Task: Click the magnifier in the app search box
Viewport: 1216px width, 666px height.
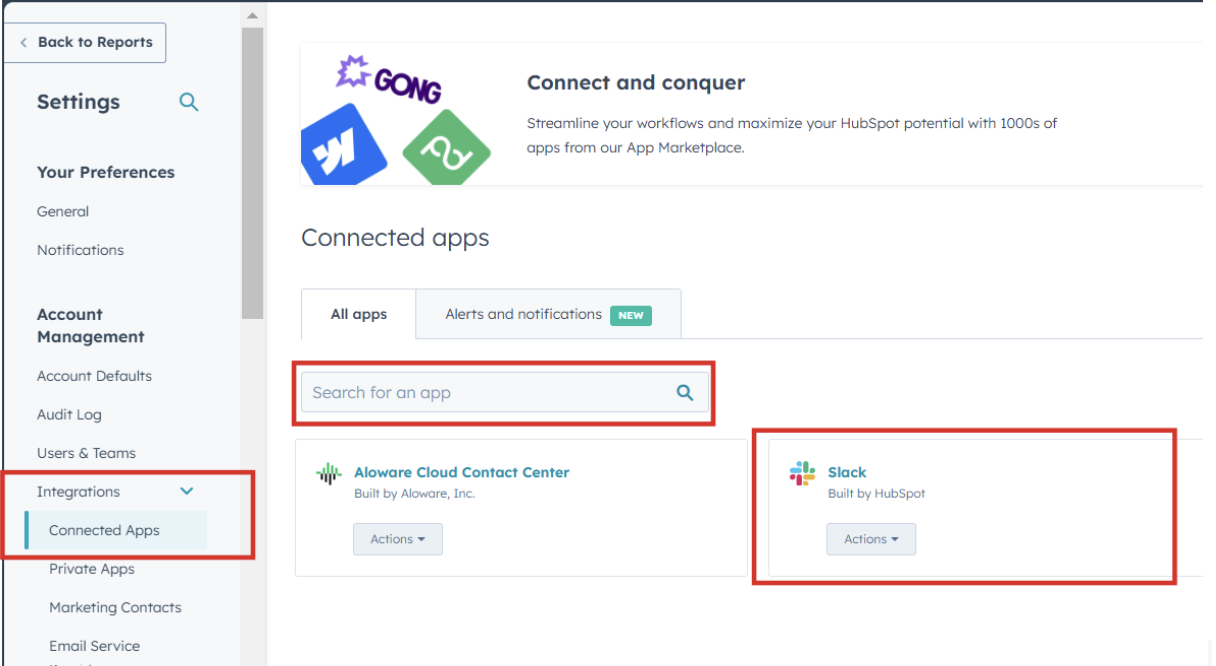Action: pyautogui.click(x=685, y=393)
